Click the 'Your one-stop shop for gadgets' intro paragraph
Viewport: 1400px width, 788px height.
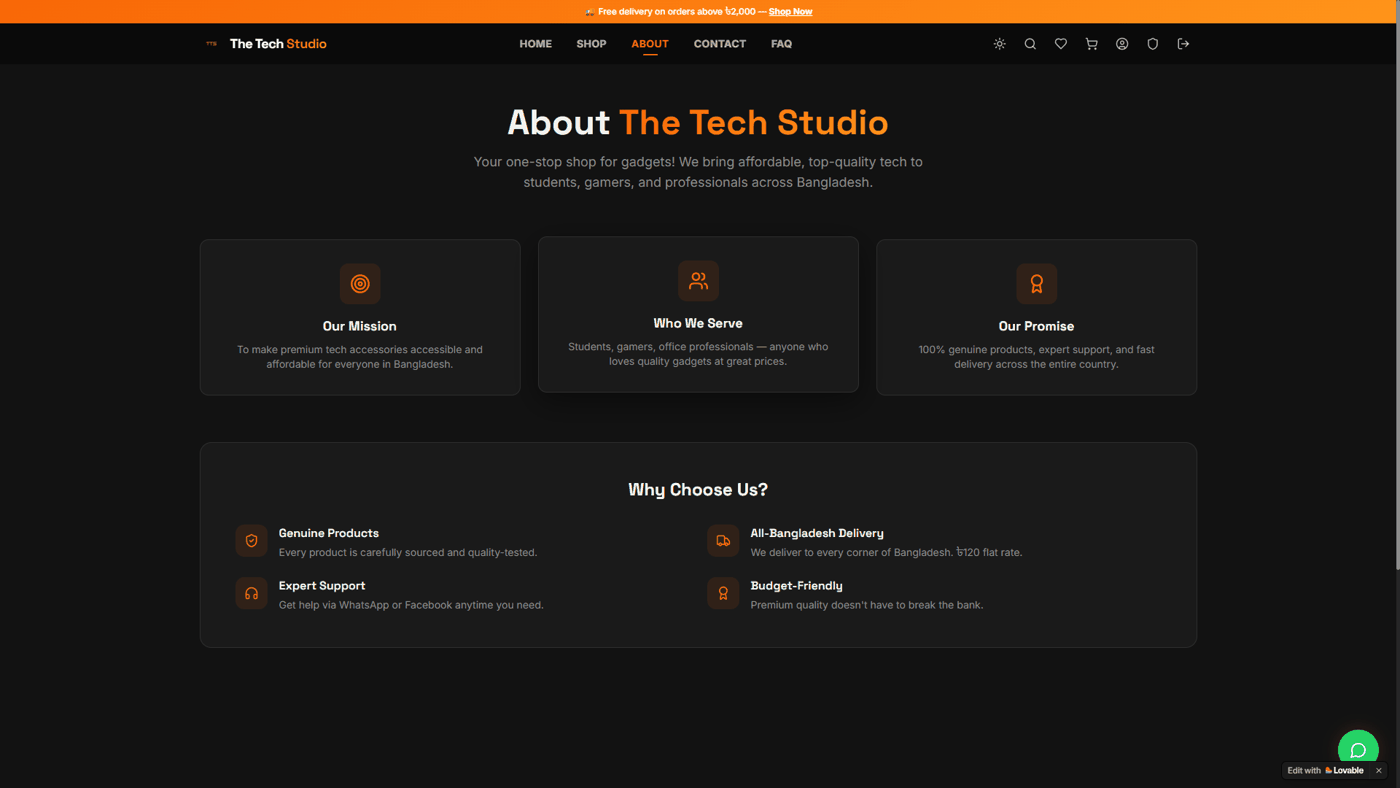(x=698, y=172)
